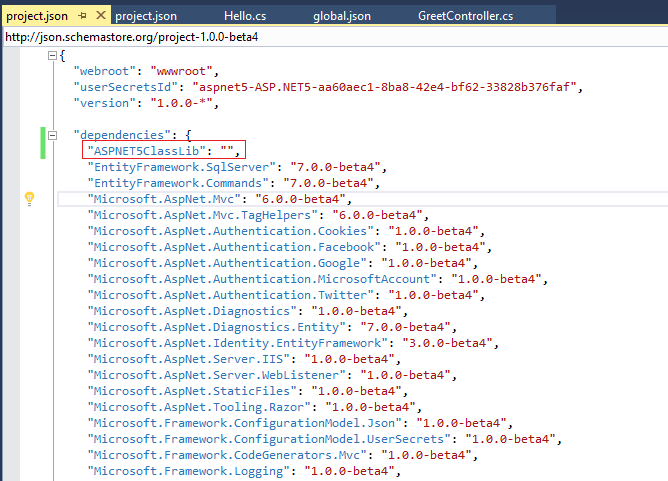Click the "ASPNET5ClassLib" dependency entry
Image resolution: width=668 pixels, height=481 pixels.
pyautogui.click(x=164, y=150)
